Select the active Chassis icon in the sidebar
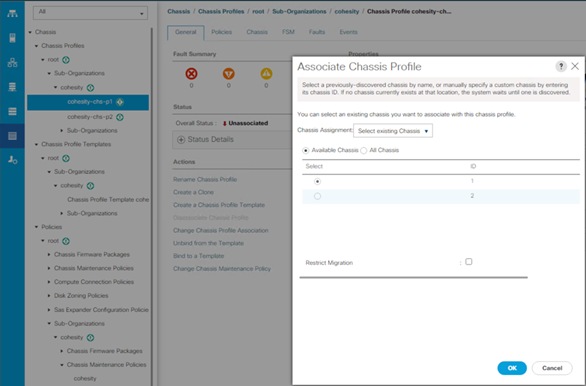The height and width of the screenshot is (386, 586). tap(12, 136)
